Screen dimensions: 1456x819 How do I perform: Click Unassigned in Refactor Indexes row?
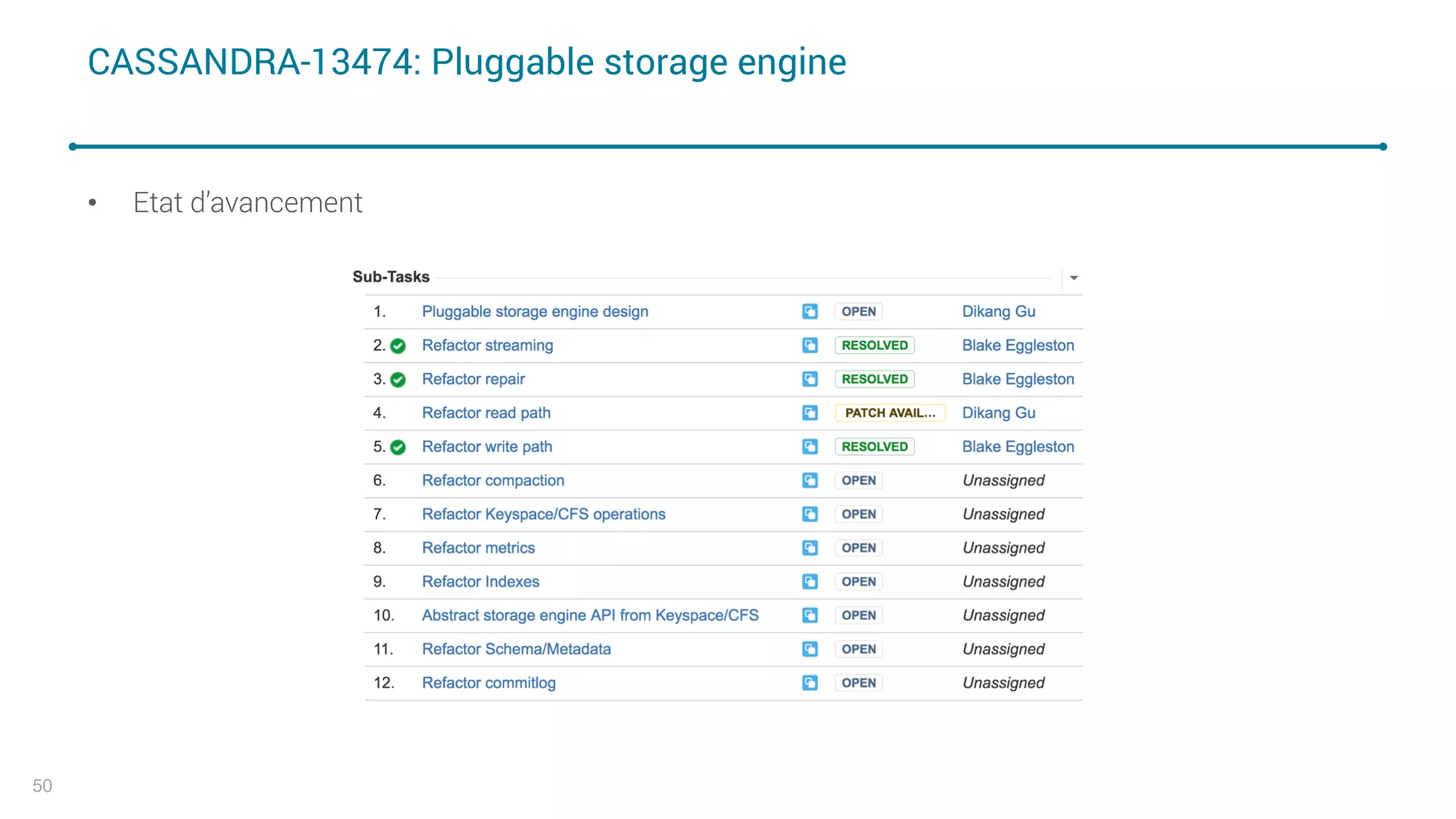(x=1003, y=582)
